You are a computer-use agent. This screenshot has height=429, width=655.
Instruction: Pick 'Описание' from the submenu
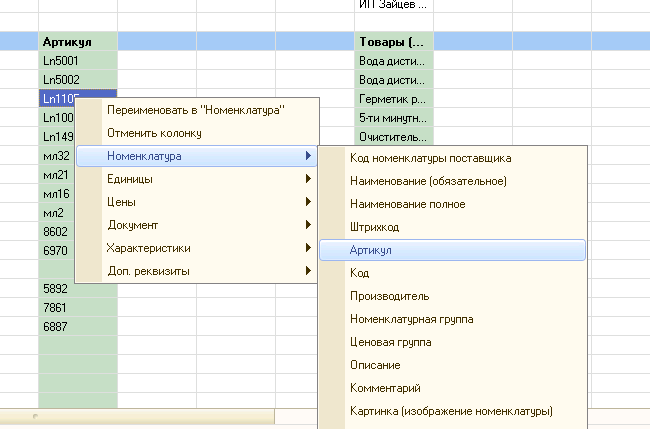click(375, 366)
